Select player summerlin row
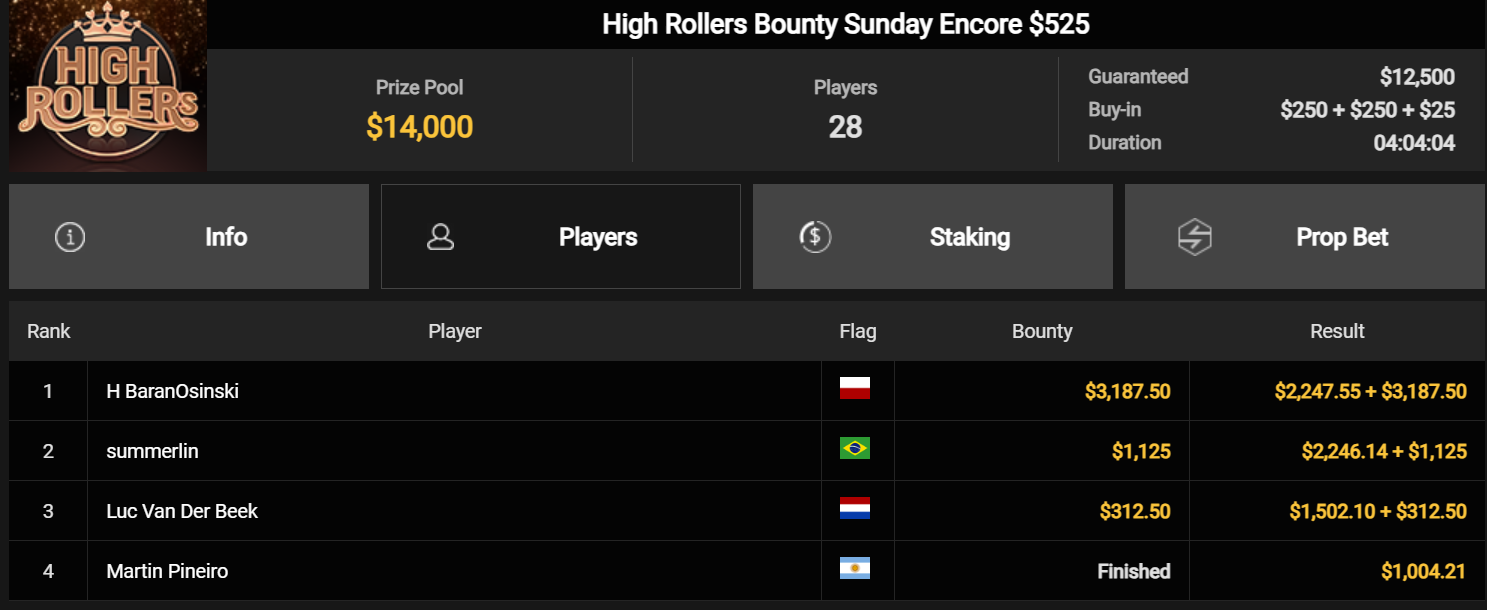The image size is (1487, 610). coord(747,451)
